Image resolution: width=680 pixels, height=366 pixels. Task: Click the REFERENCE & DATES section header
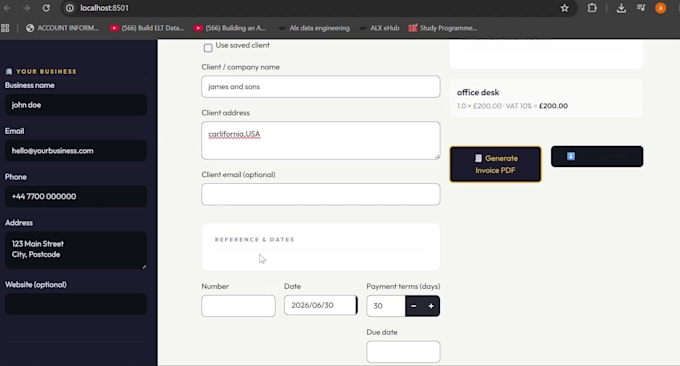click(x=255, y=239)
